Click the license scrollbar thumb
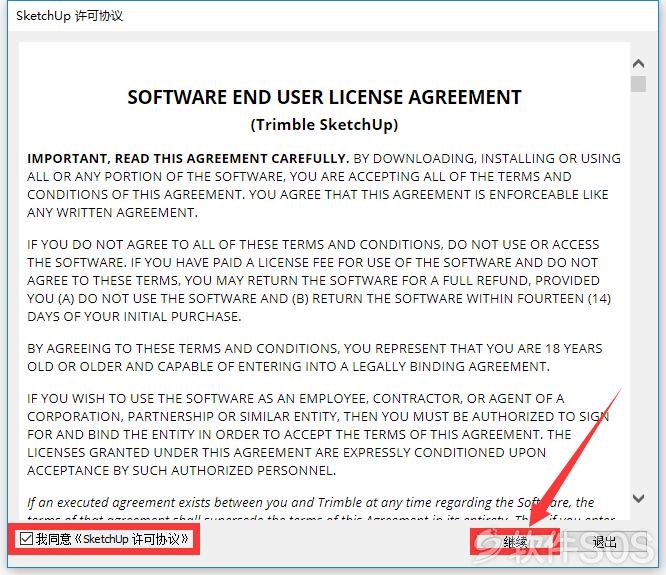Viewport: 666px width, 575px height. pos(638,84)
